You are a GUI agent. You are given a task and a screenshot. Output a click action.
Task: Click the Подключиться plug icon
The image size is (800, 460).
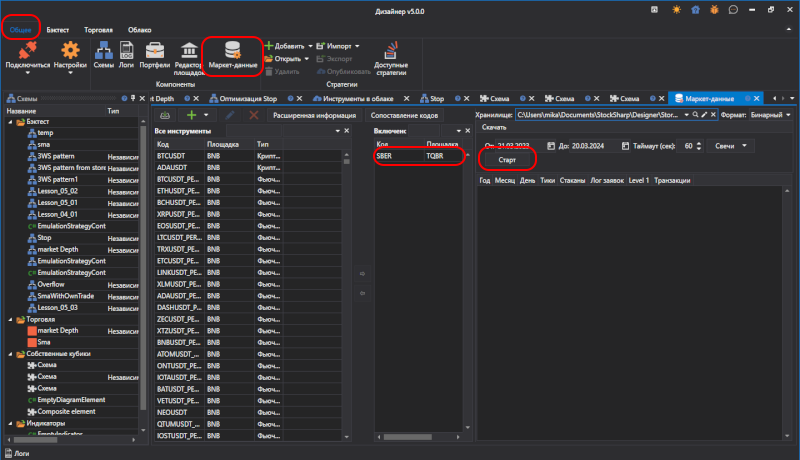[28, 50]
